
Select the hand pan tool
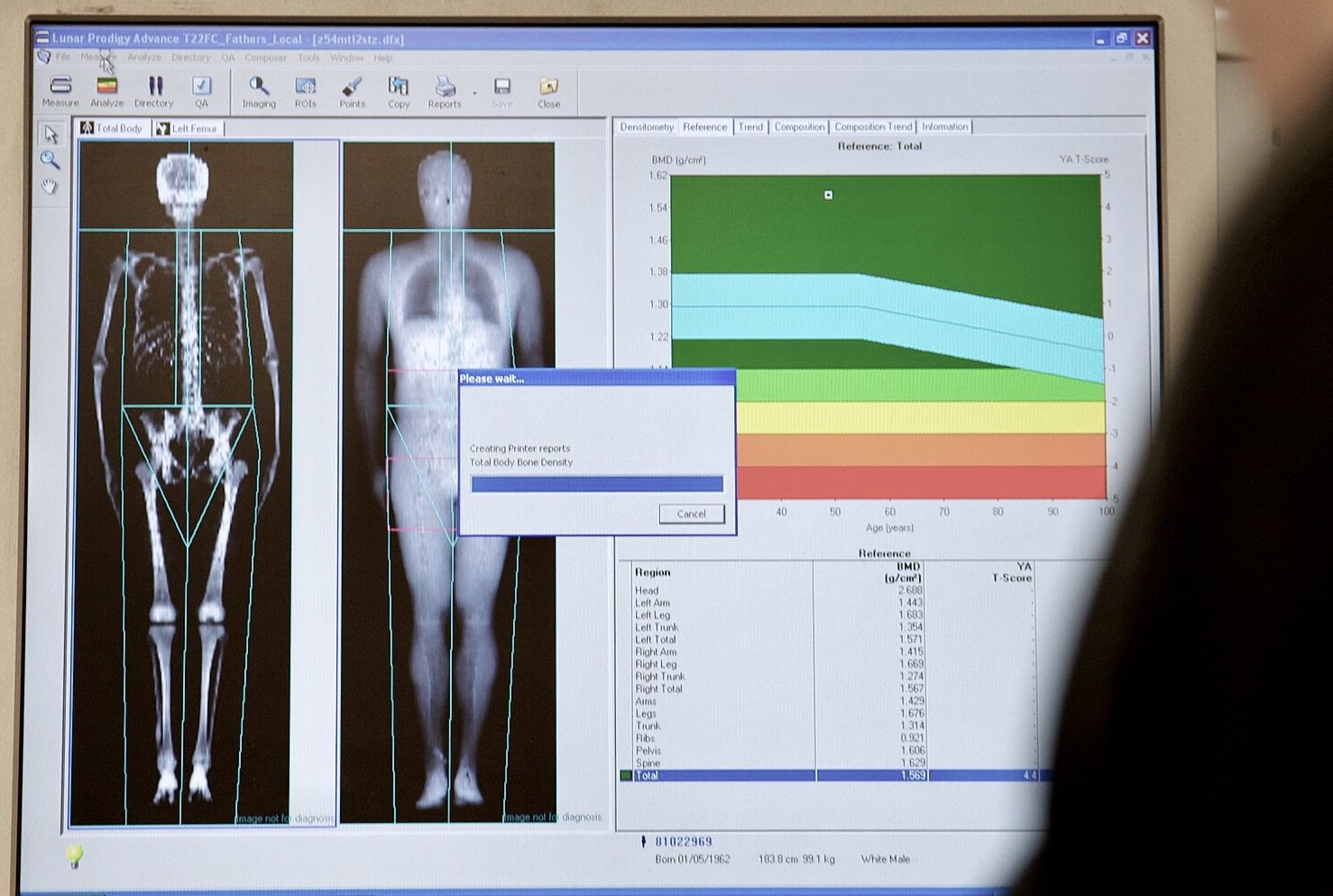coord(51,187)
